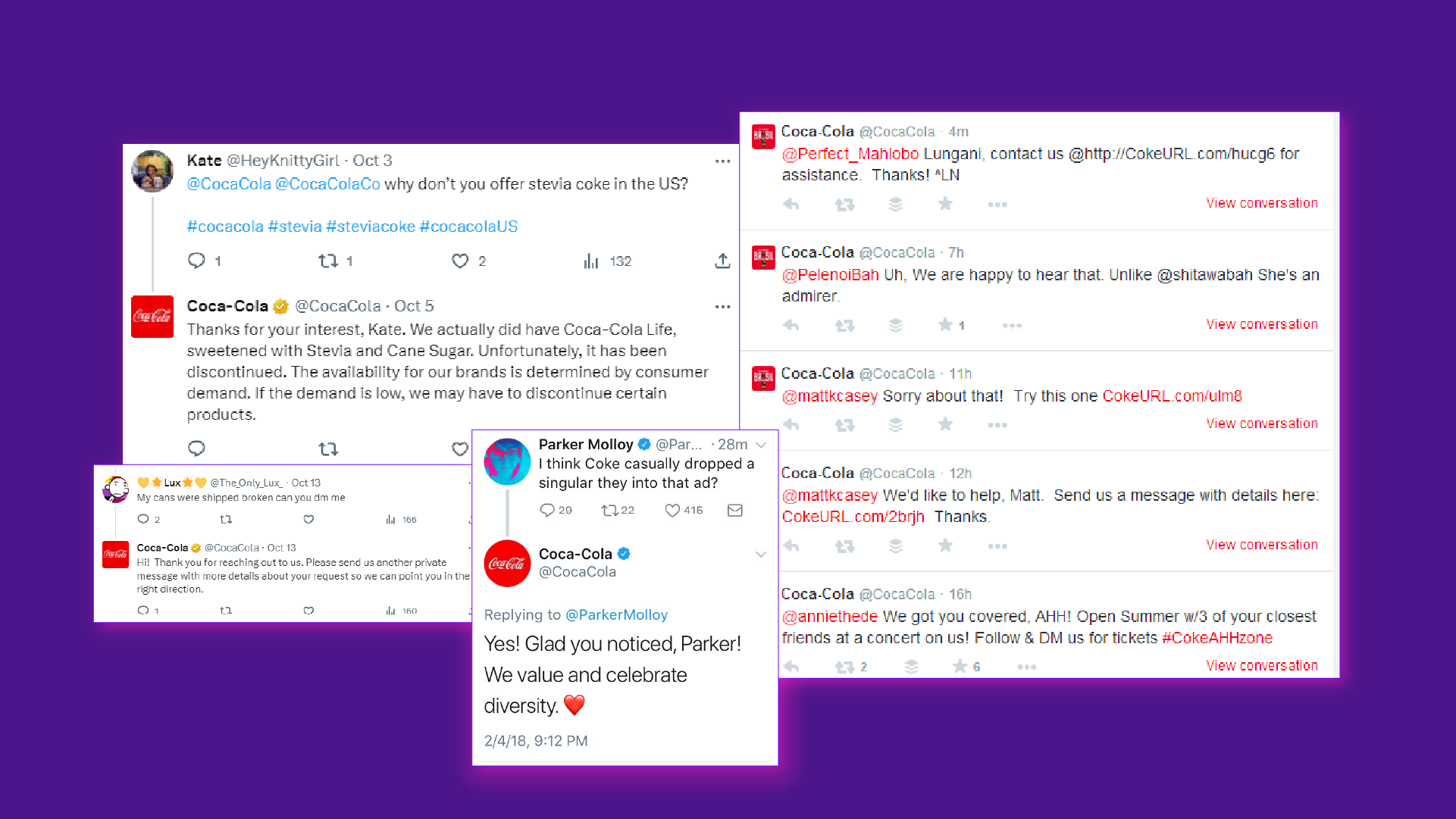The image size is (1456, 819).
Task: Open the ellipsis menu on Coca-Cola's Oct 5 reply
Action: pos(722,306)
